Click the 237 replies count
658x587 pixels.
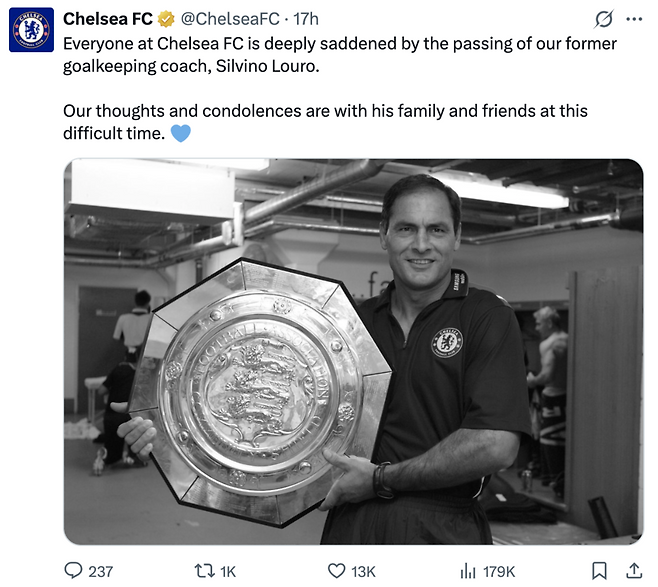(100, 572)
